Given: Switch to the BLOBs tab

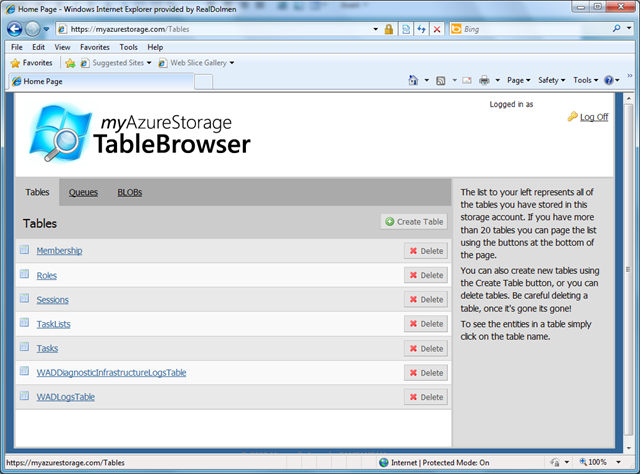Looking at the screenshot, I should (130, 192).
